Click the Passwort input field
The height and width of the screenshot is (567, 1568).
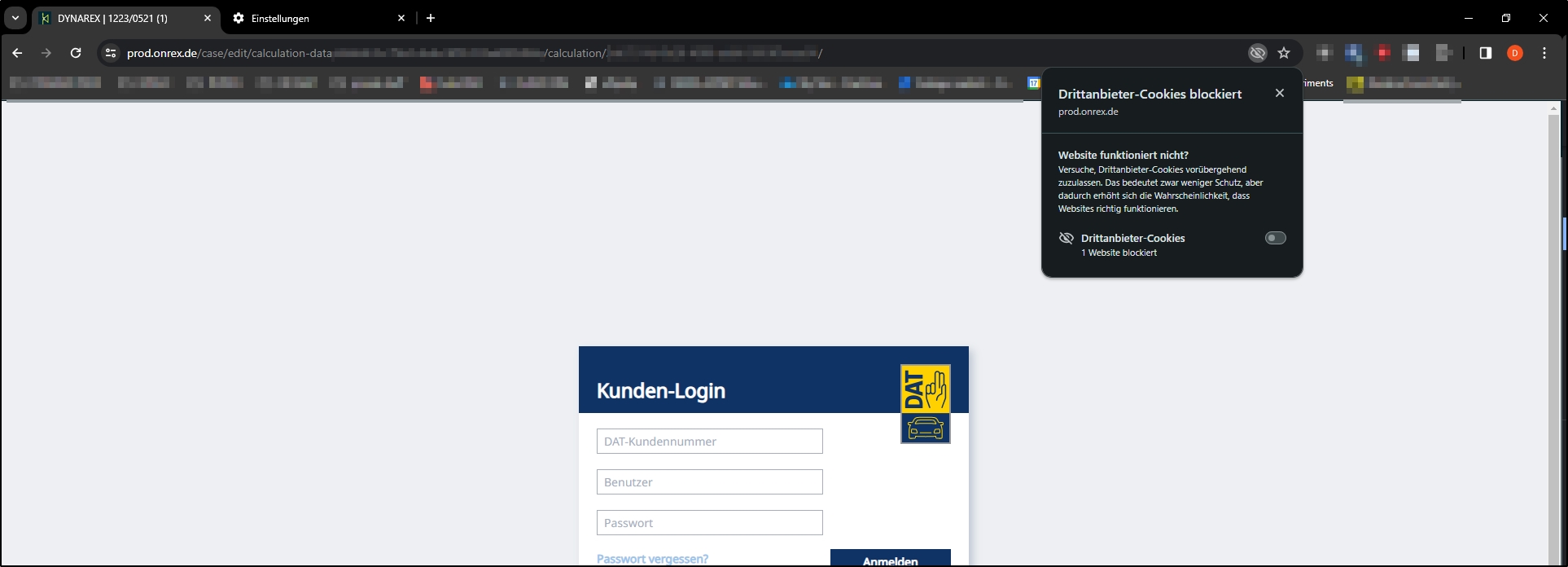pyautogui.click(x=709, y=523)
